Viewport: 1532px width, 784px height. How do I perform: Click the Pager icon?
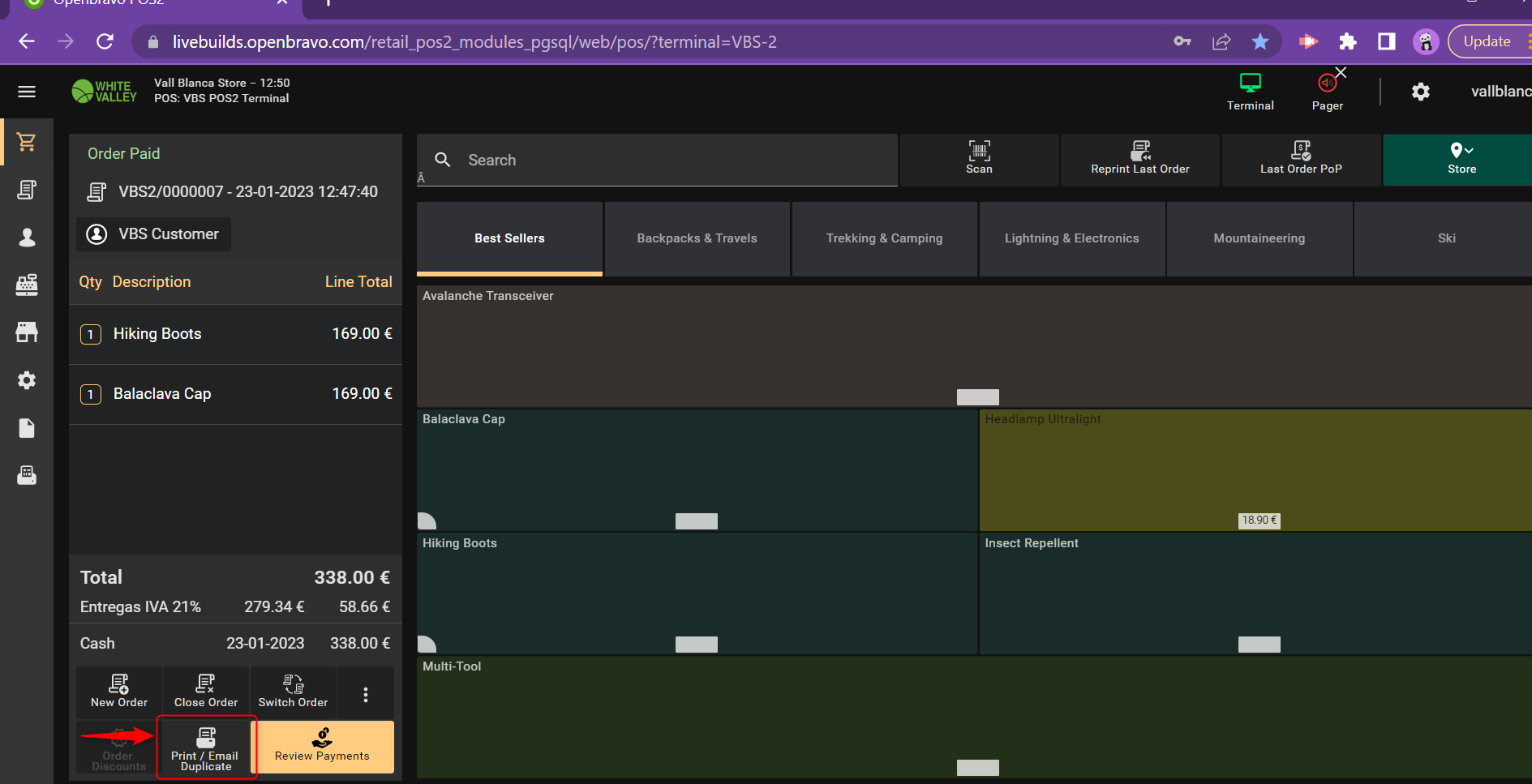1328,92
